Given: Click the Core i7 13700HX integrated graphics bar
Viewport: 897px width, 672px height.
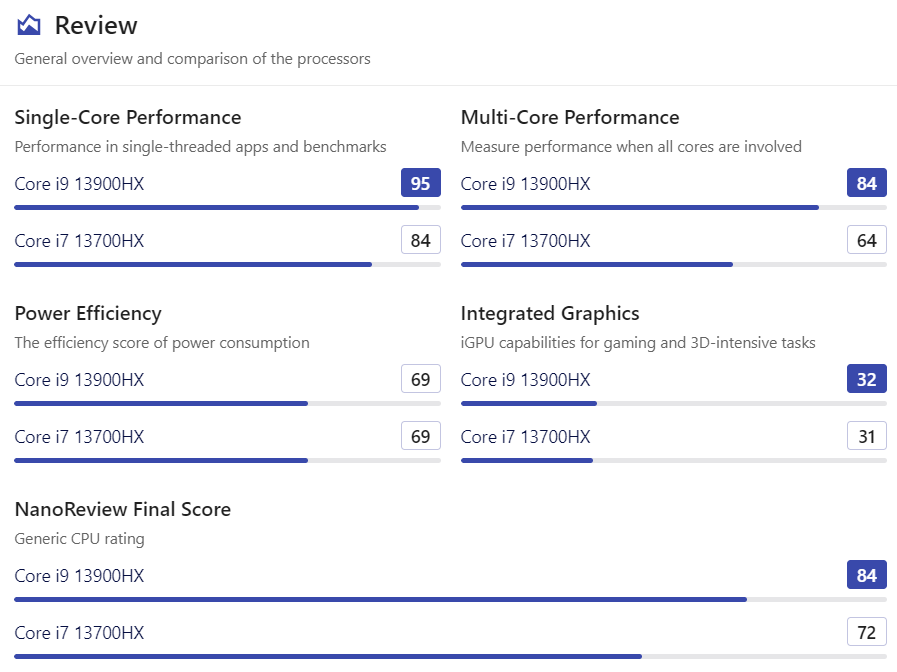Looking at the screenshot, I should [527, 460].
